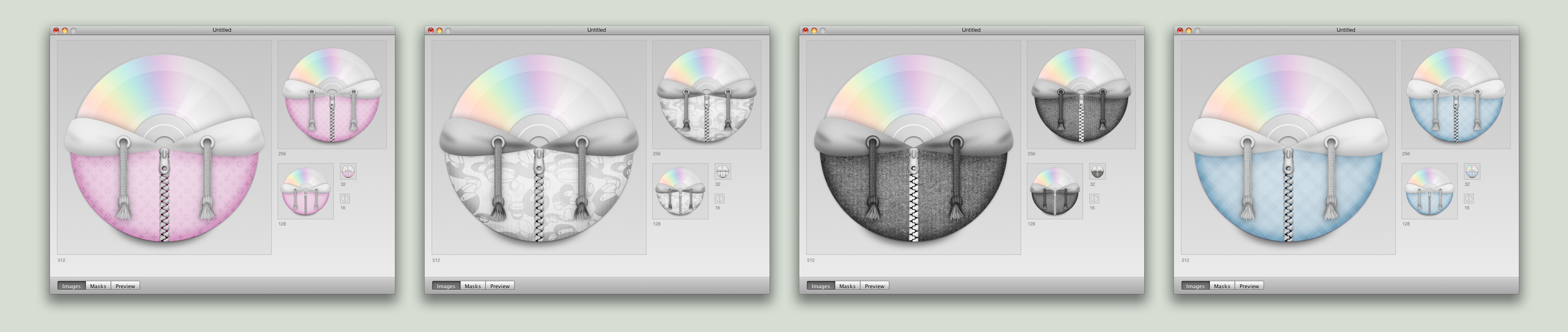The image size is (1568, 332).
Task: Minimize the pink hoodie Untitled window
Action: coord(64,30)
